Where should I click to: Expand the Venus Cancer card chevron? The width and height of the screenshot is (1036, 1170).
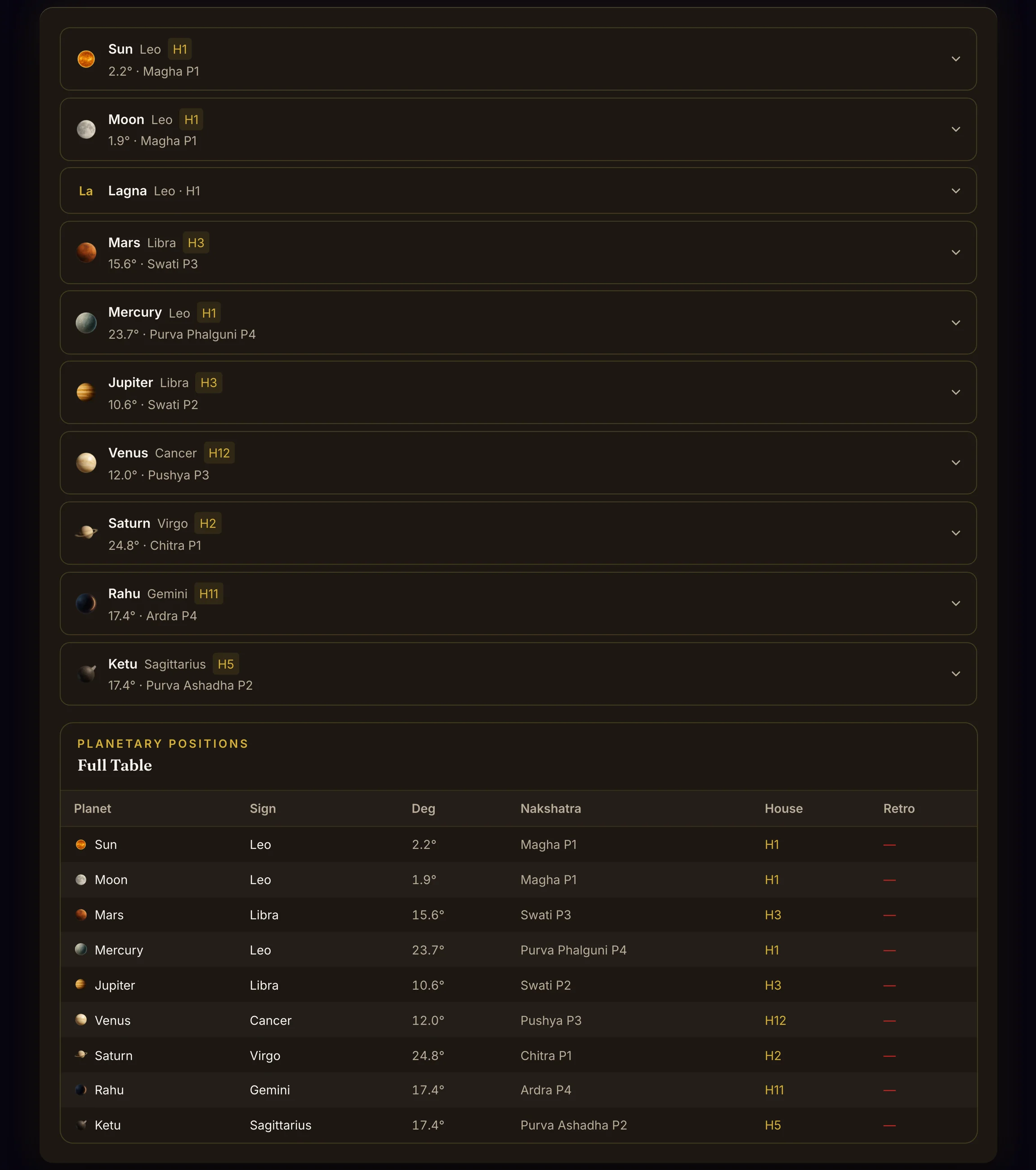[x=956, y=463]
